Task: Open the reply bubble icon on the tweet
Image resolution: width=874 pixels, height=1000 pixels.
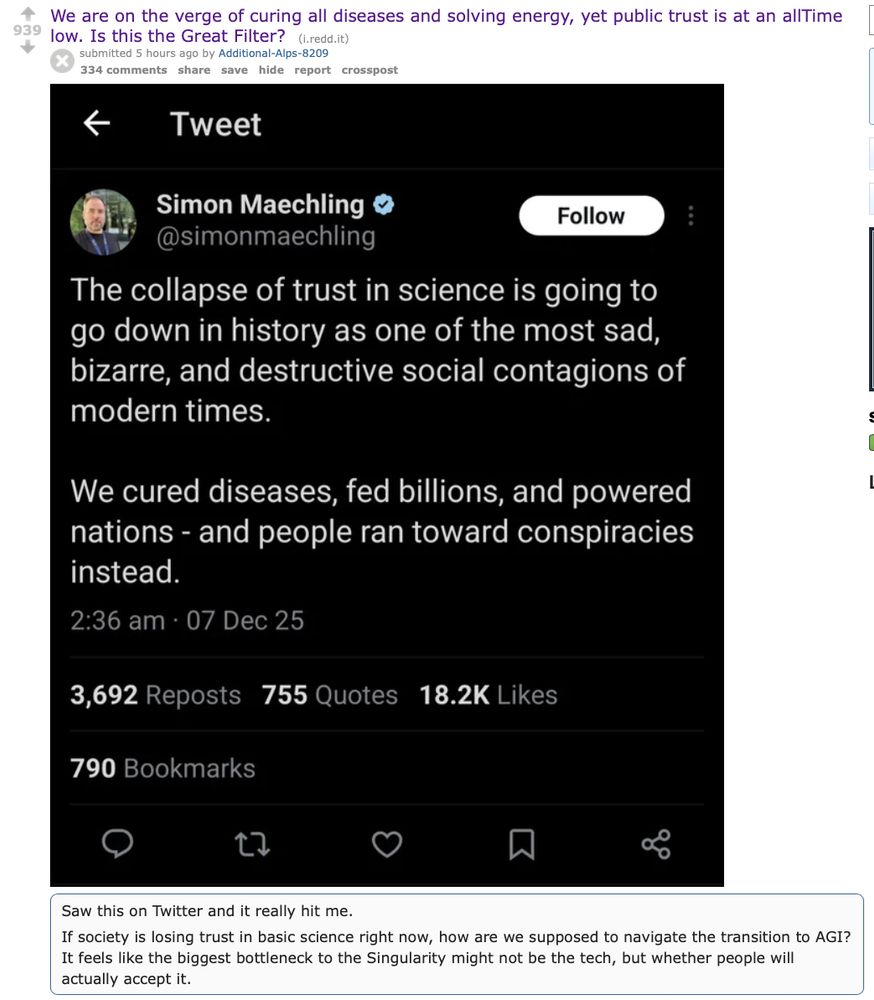Action: [x=117, y=843]
